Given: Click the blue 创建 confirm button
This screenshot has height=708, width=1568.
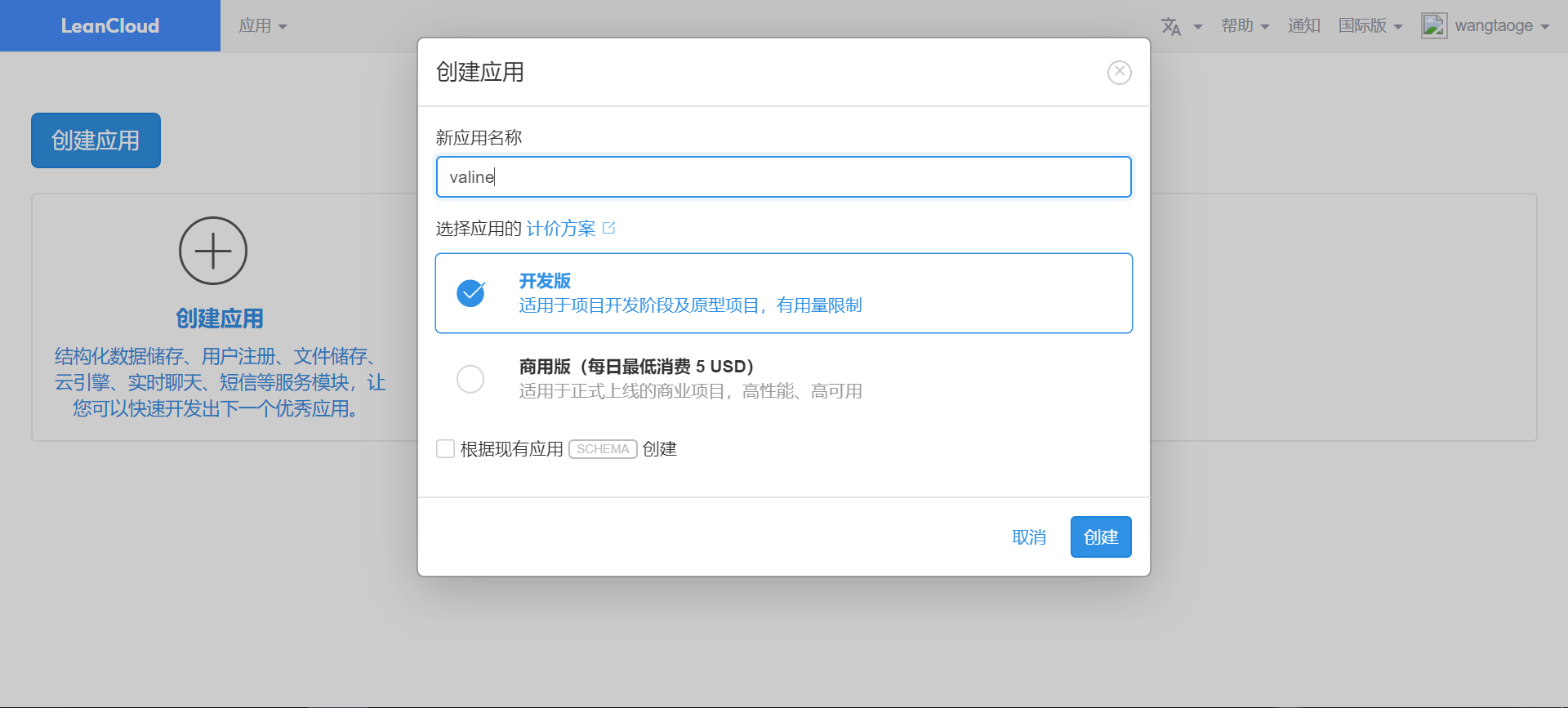Looking at the screenshot, I should click(x=1101, y=537).
